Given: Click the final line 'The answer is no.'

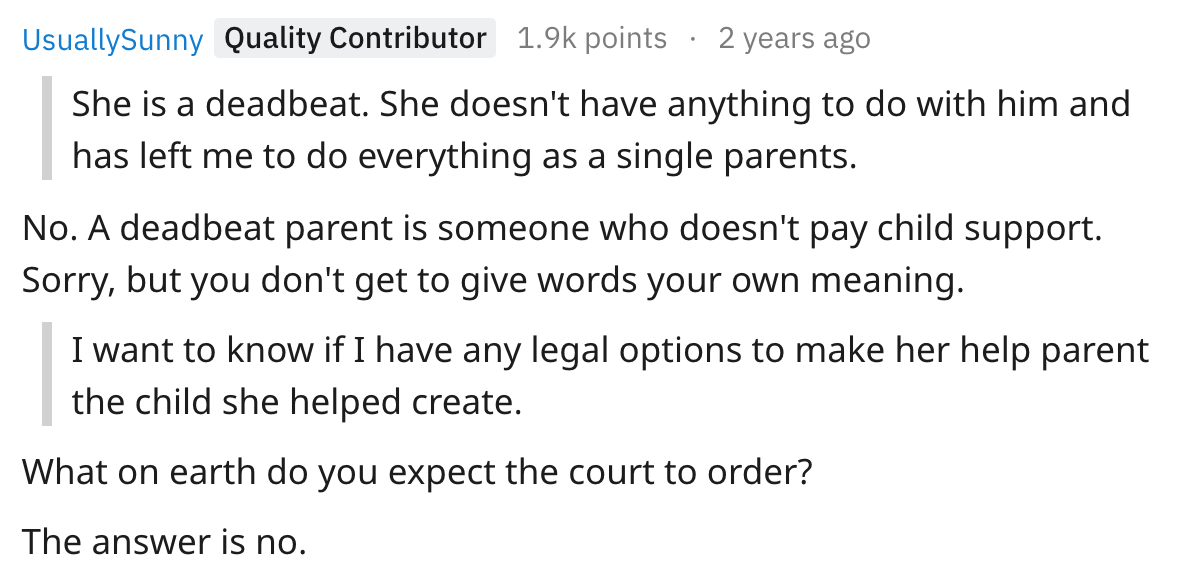Looking at the screenshot, I should [x=165, y=542].
